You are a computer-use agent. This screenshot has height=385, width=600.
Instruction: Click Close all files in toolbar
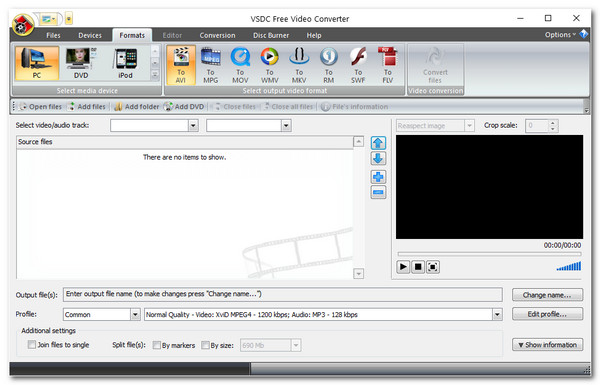[x=288, y=107]
